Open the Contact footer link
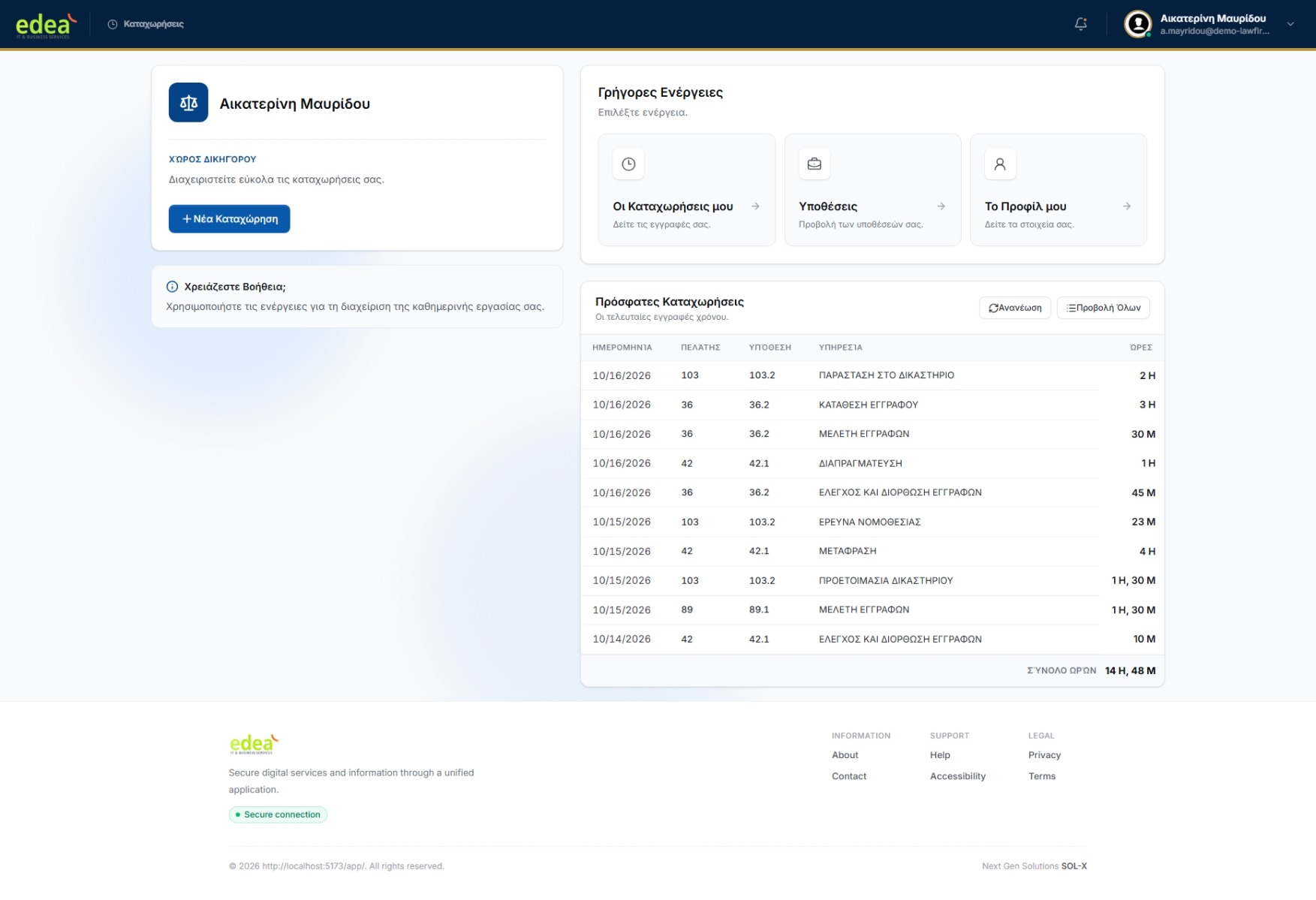 pyautogui.click(x=848, y=776)
